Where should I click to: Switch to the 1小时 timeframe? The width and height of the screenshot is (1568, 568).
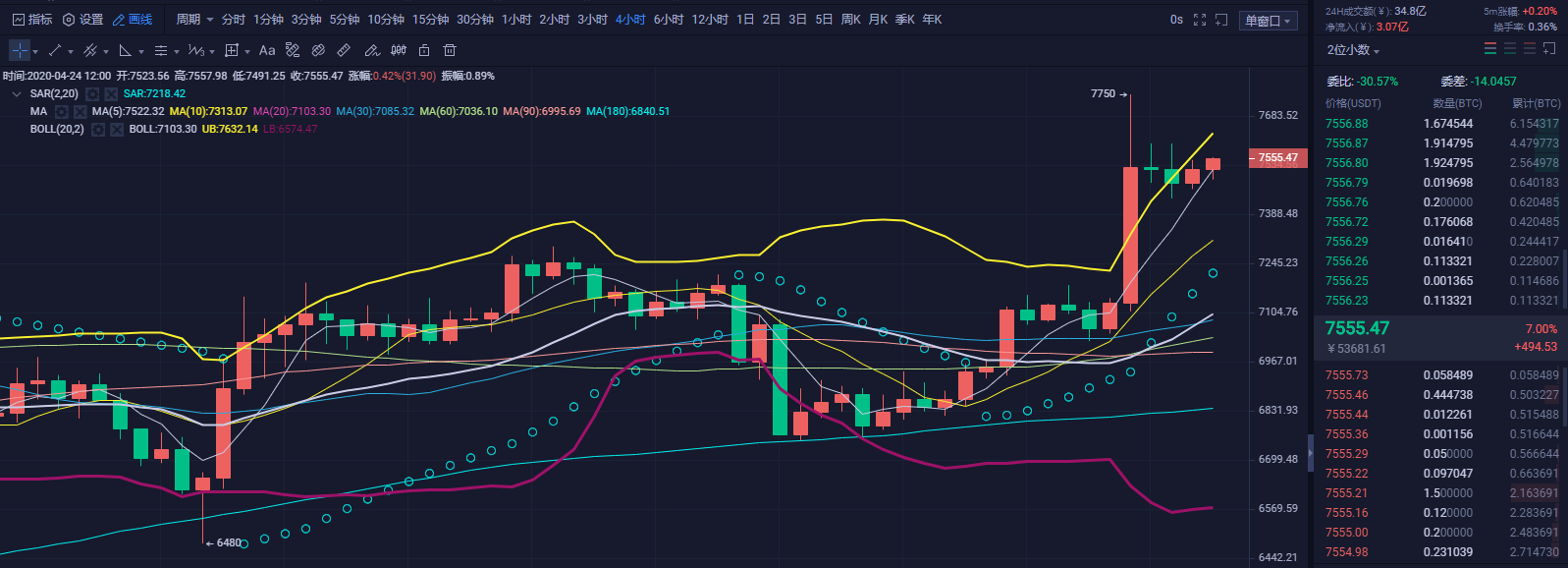tap(516, 20)
